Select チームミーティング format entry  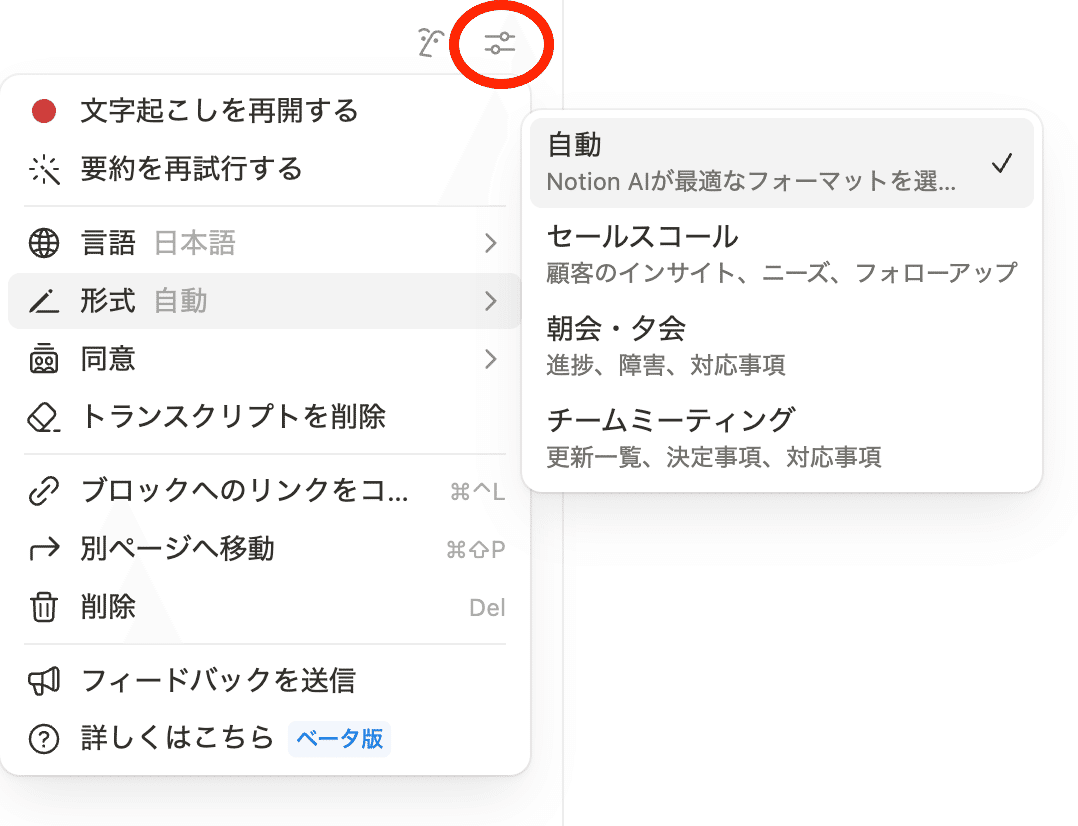pos(781,436)
